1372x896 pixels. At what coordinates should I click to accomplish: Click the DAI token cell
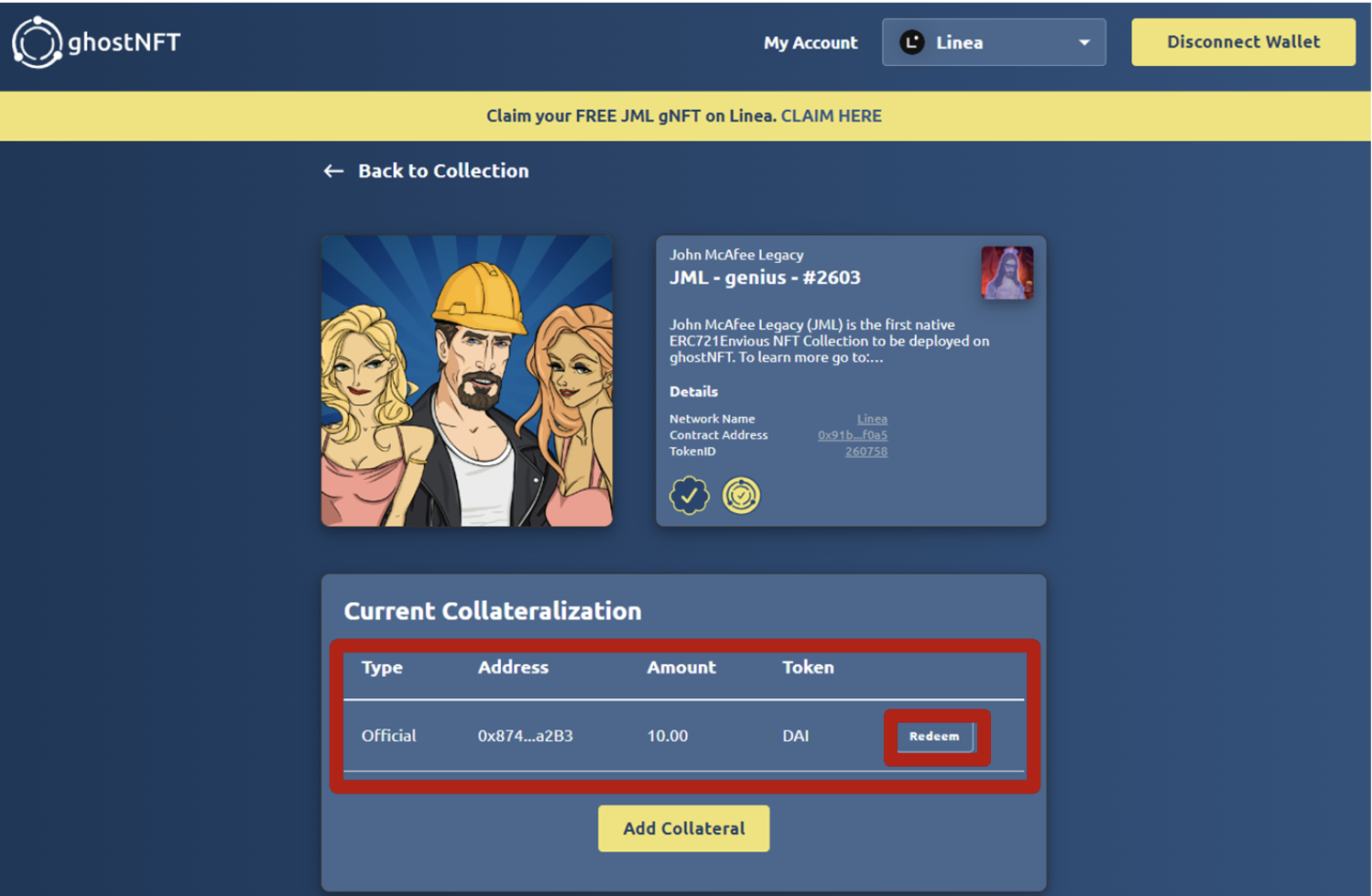[796, 736]
